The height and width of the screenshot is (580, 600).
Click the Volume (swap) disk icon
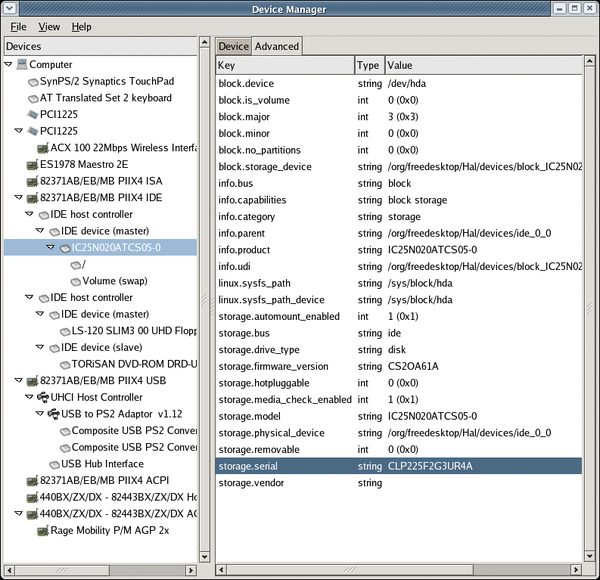click(76, 281)
